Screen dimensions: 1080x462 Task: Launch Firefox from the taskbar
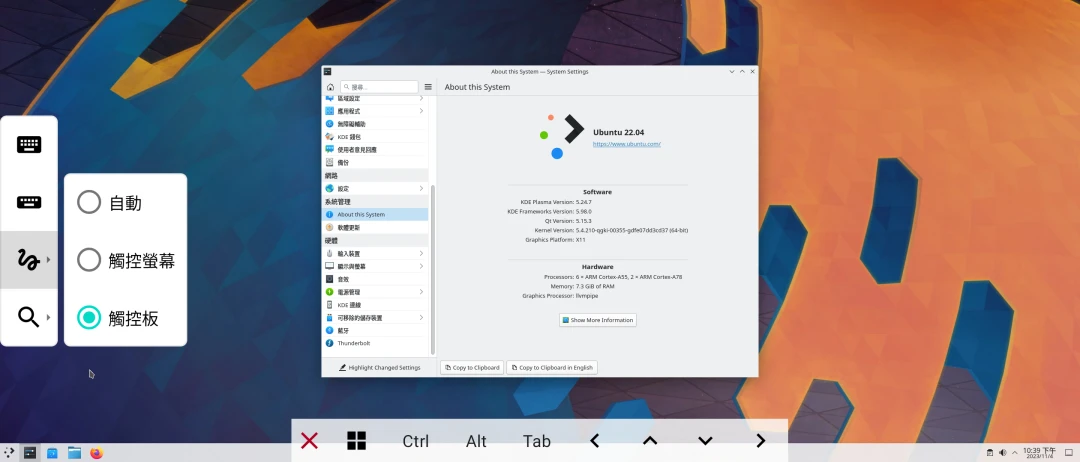pyautogui.click(x=97, y=453)
